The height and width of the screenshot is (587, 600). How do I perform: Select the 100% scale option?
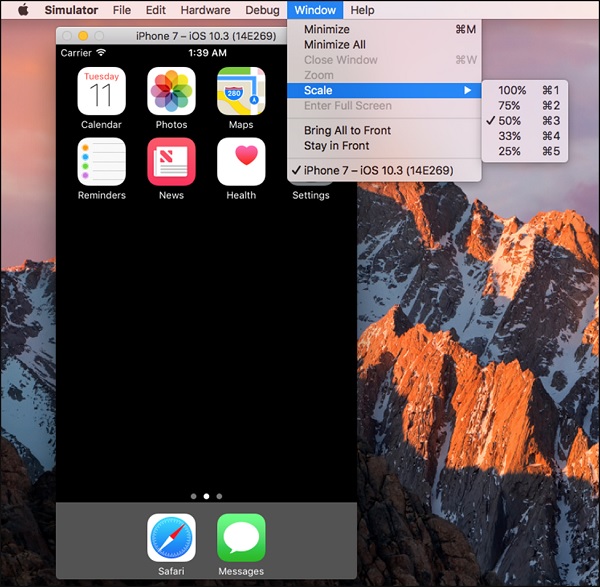point(512,90)
